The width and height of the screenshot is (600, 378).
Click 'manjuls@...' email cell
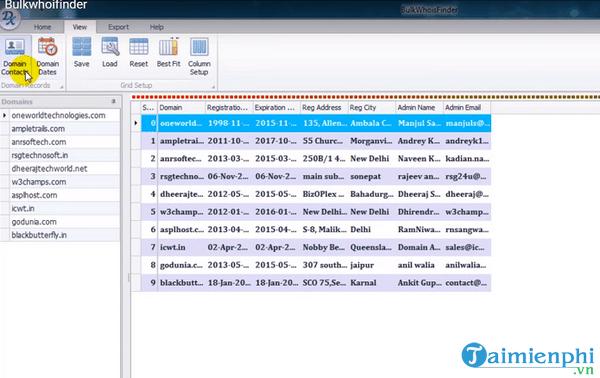click(467, 123)
